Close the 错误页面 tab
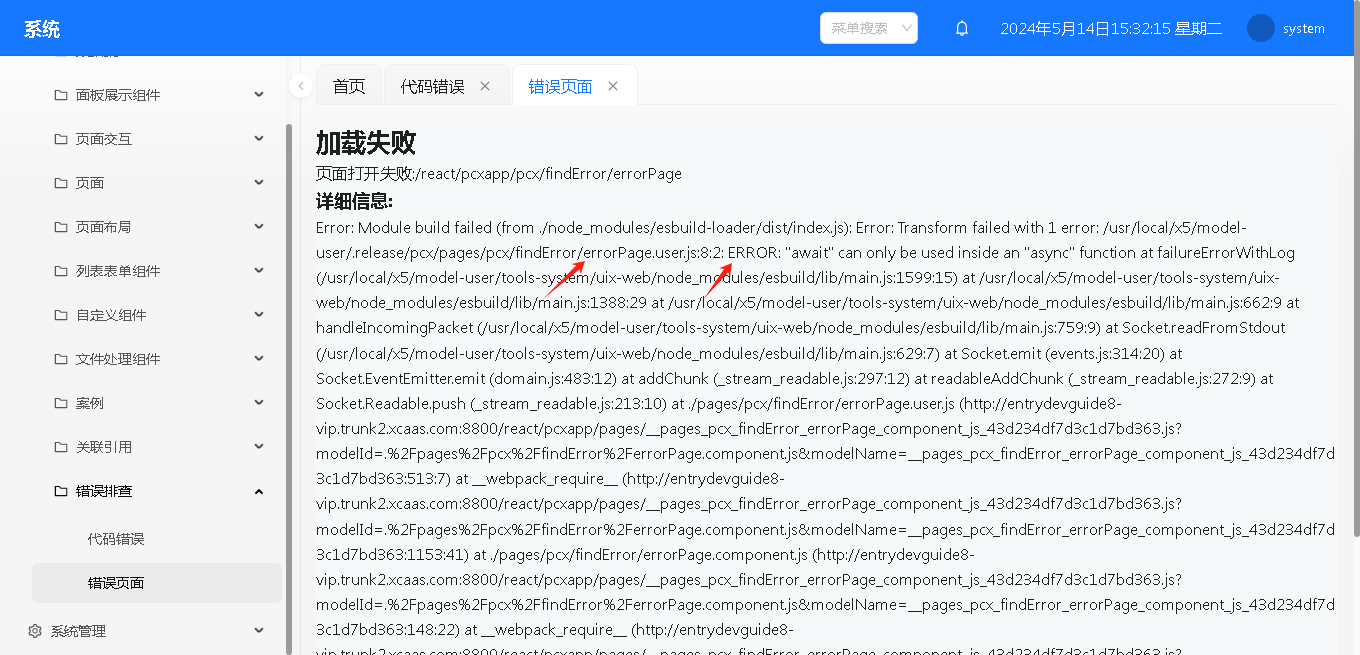 point(613,86)
